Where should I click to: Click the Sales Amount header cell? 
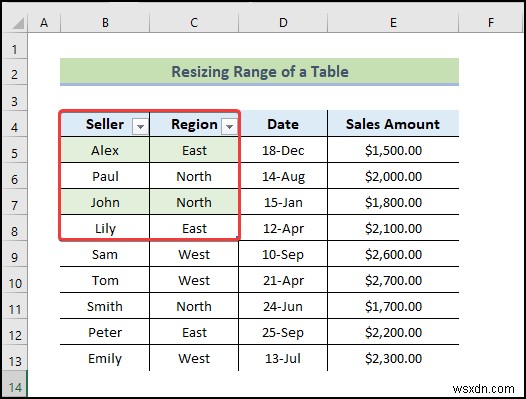point(393,124)
